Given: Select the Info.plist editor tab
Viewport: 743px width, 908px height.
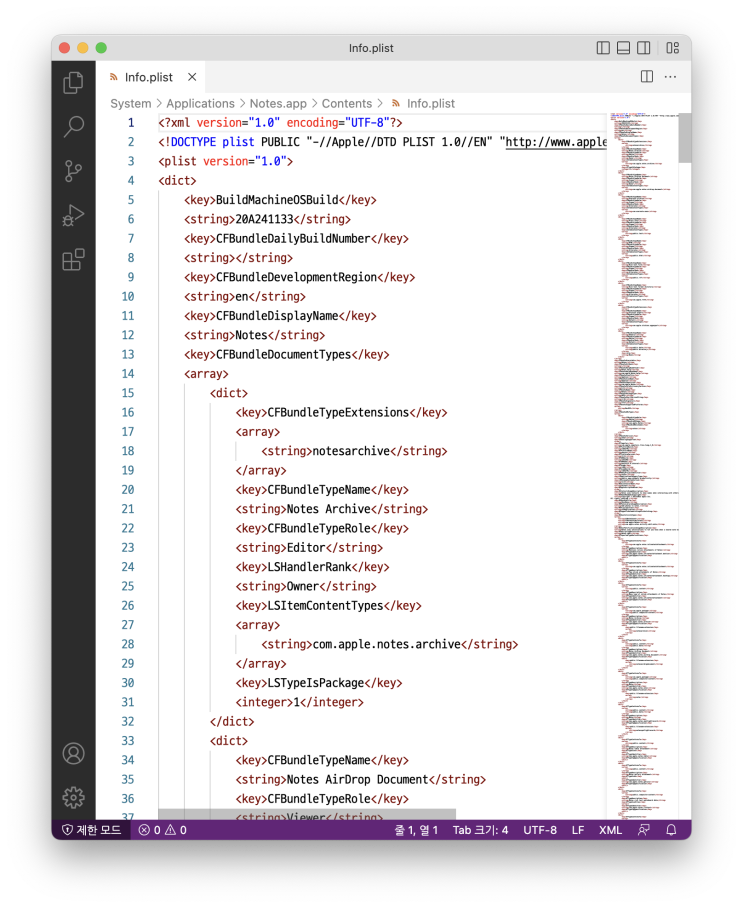Looking at the screenshot, I should [149, 77].
